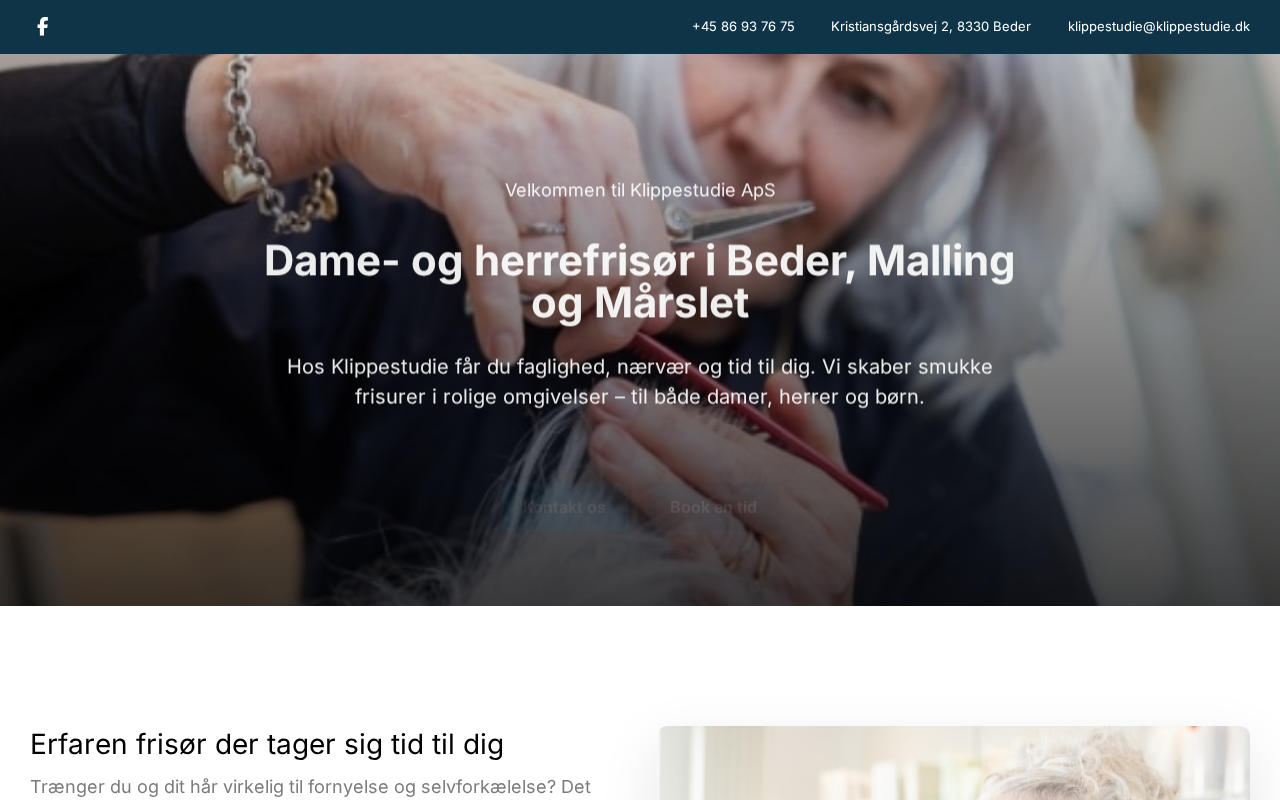This screenshot has height=800, width=1280.
Task: Select the Velkommen til Klippestudie ApS tagline
Action: pos(640,190)
